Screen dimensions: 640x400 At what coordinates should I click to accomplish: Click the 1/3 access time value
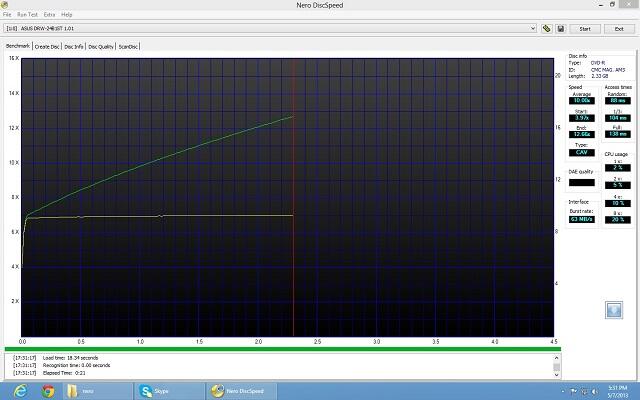pyautogui.click(x=618, y=118)
